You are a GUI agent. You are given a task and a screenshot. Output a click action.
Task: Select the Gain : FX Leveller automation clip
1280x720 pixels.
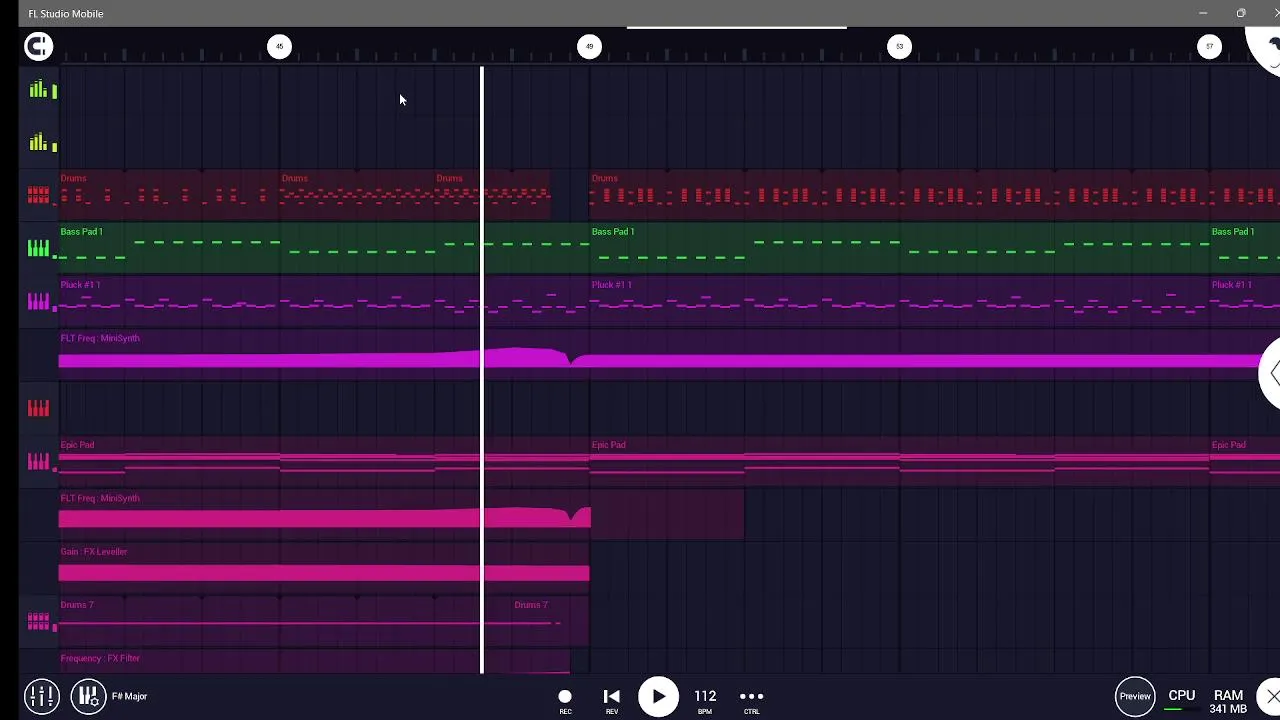click(324, 568)
